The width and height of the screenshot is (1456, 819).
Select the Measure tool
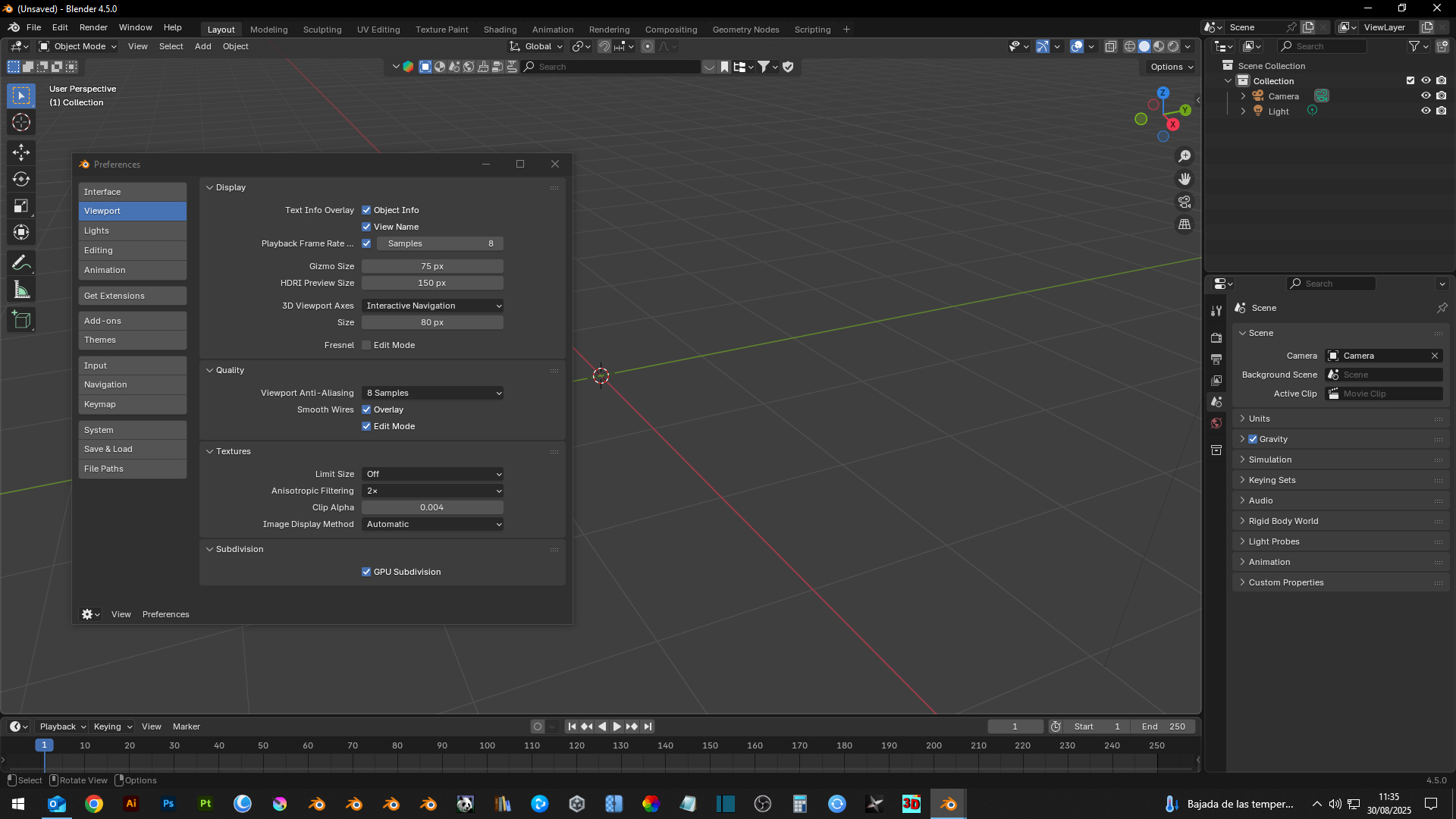21,290
